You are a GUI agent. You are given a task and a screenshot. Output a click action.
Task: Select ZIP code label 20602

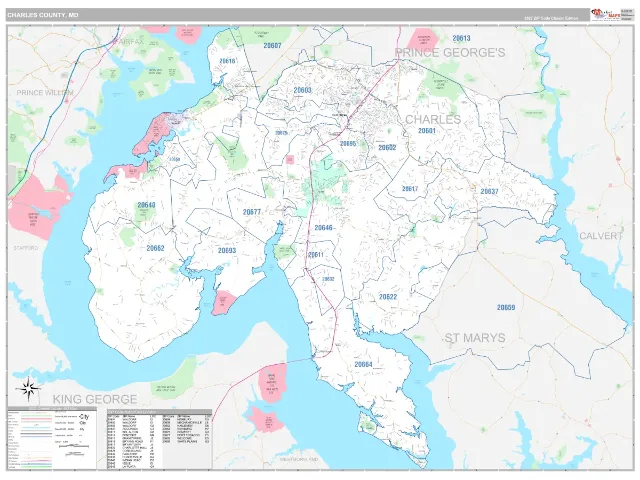[387, 148]
